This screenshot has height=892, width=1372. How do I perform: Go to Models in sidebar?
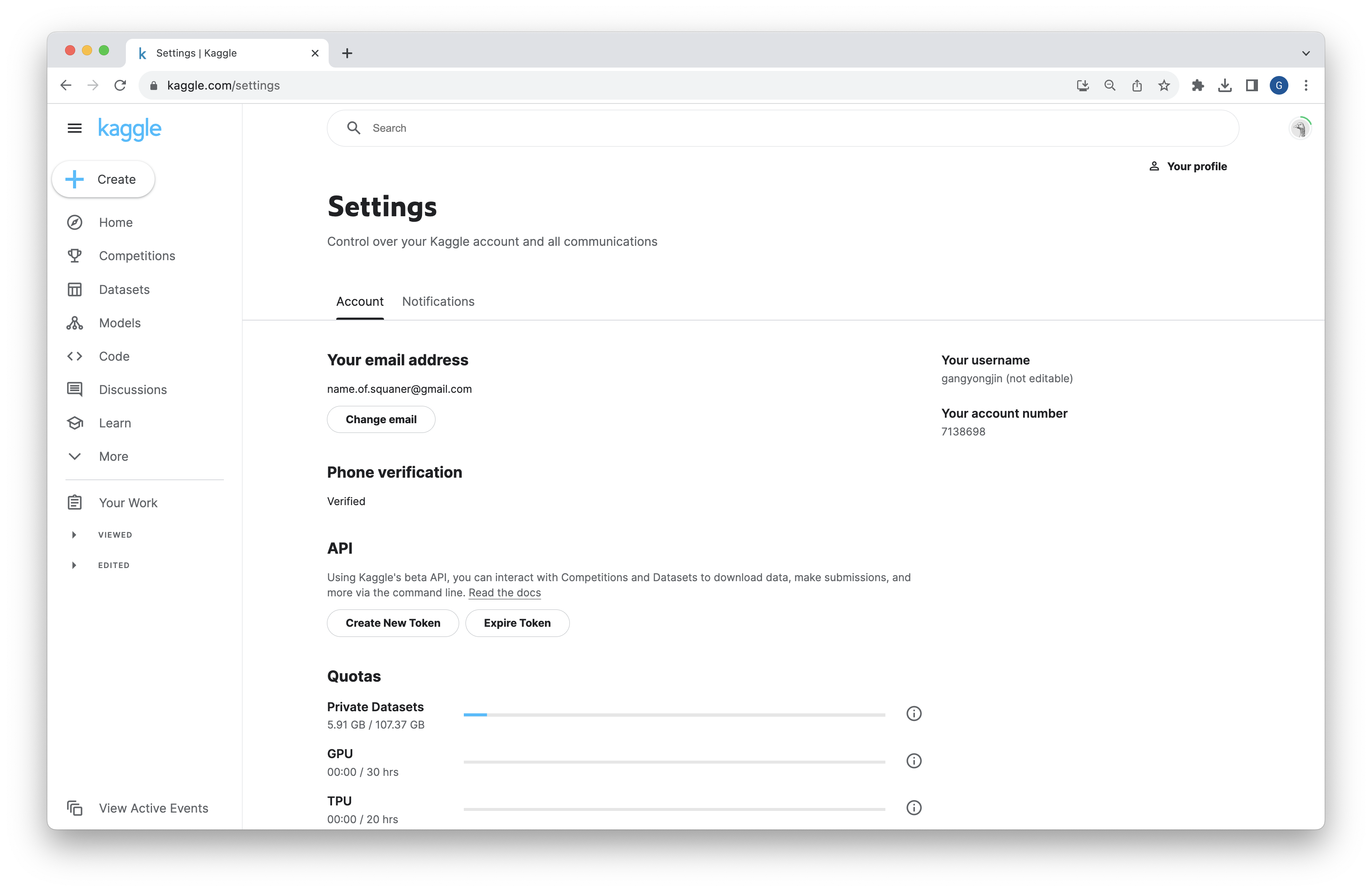tap(119, 323)
